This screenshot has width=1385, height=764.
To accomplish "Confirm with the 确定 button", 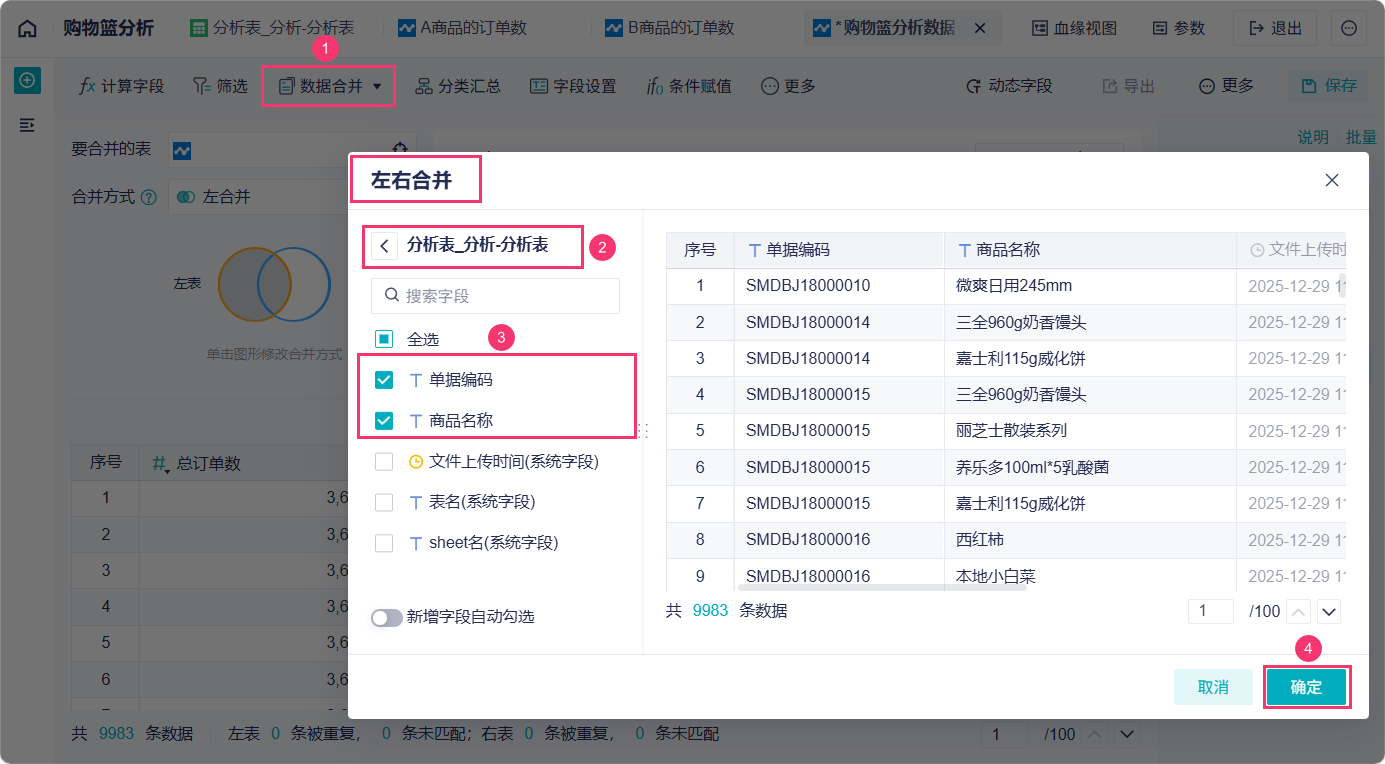I will click(1307, 687).
